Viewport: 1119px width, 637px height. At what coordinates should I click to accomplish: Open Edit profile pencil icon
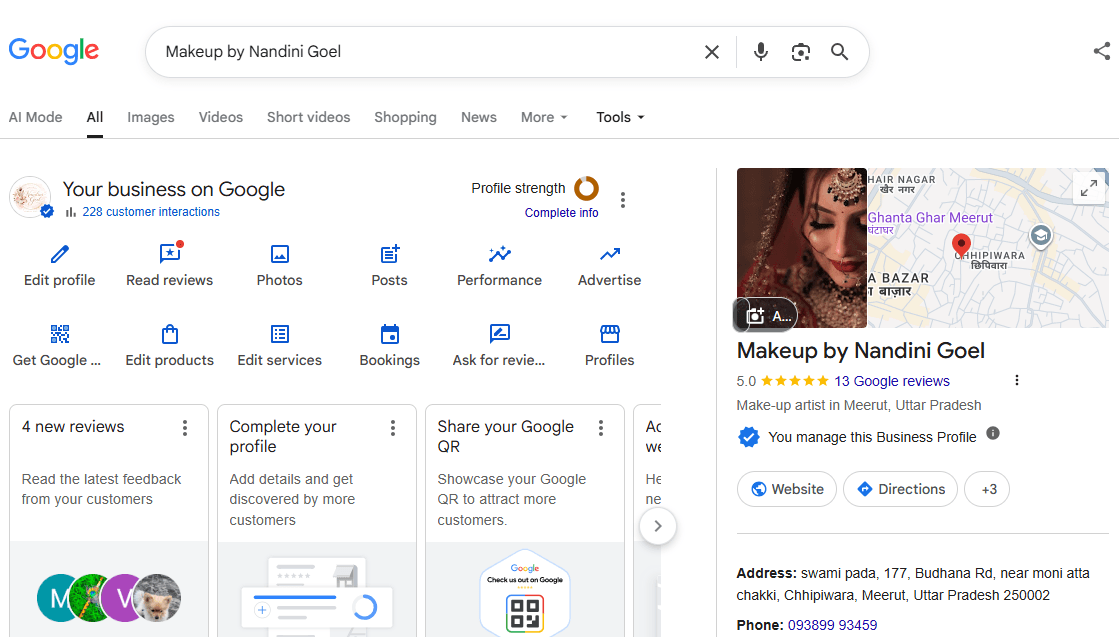pyautogui.click(x=60, y=254)
